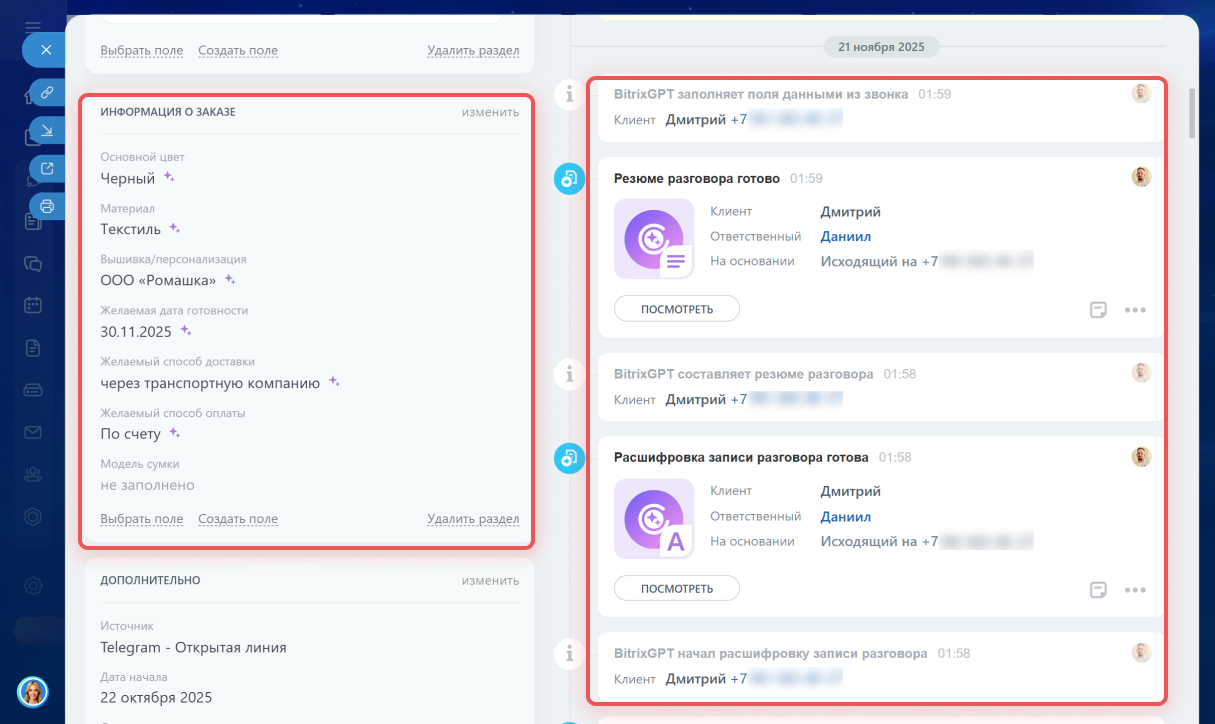Viewport: 1215px width, 724px height.
Task: Click the empty Модель сумки field
Action: pyautogui.click(x=147, y=485)
